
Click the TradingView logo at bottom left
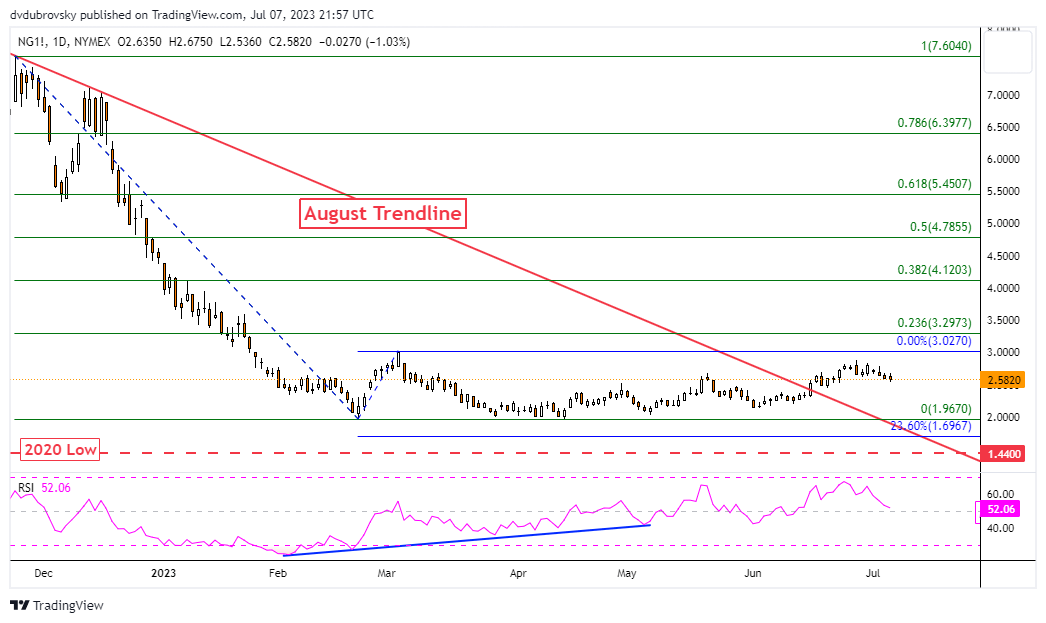(x=57, y=605)
